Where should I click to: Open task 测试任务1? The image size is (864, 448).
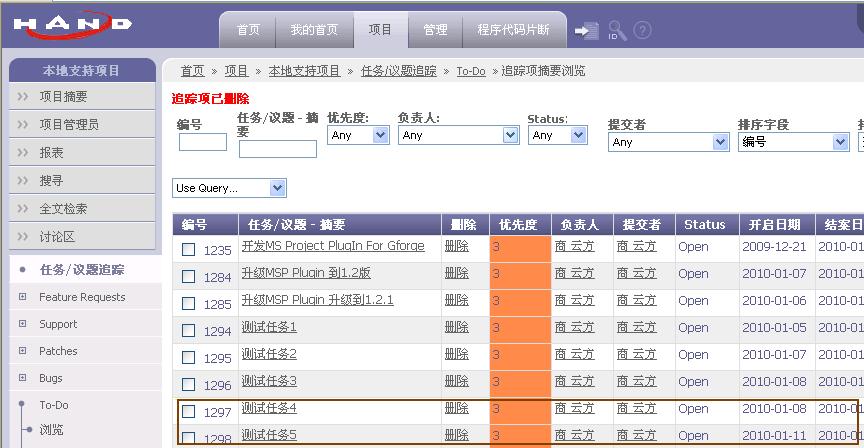269,327
